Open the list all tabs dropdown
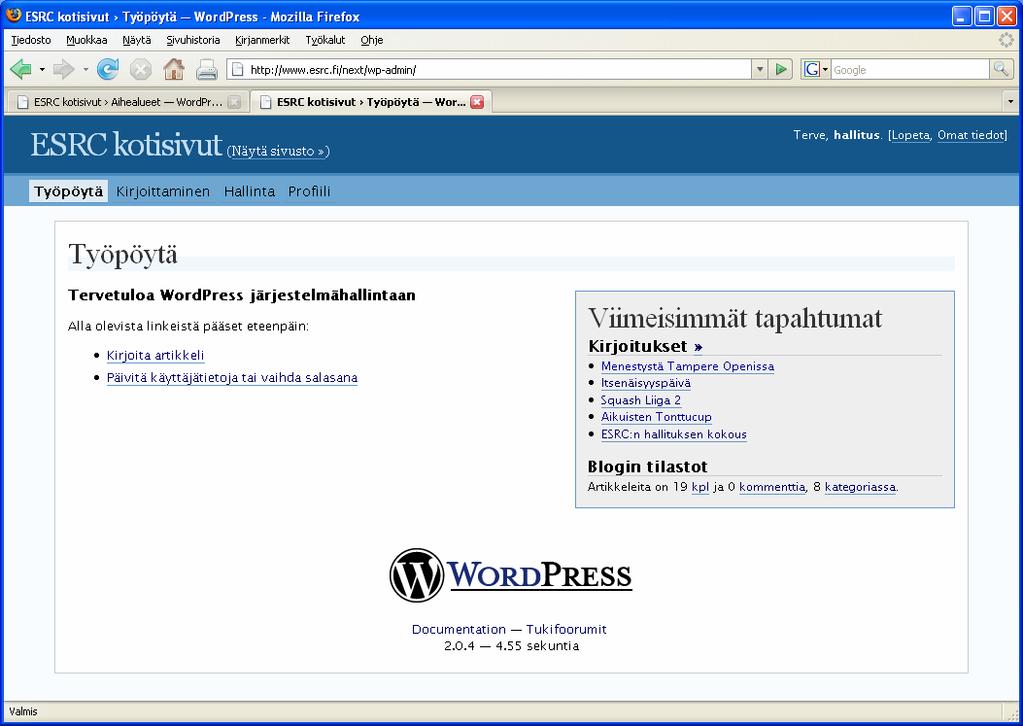The image size is (1023, 726). [x=1010, y=102]
